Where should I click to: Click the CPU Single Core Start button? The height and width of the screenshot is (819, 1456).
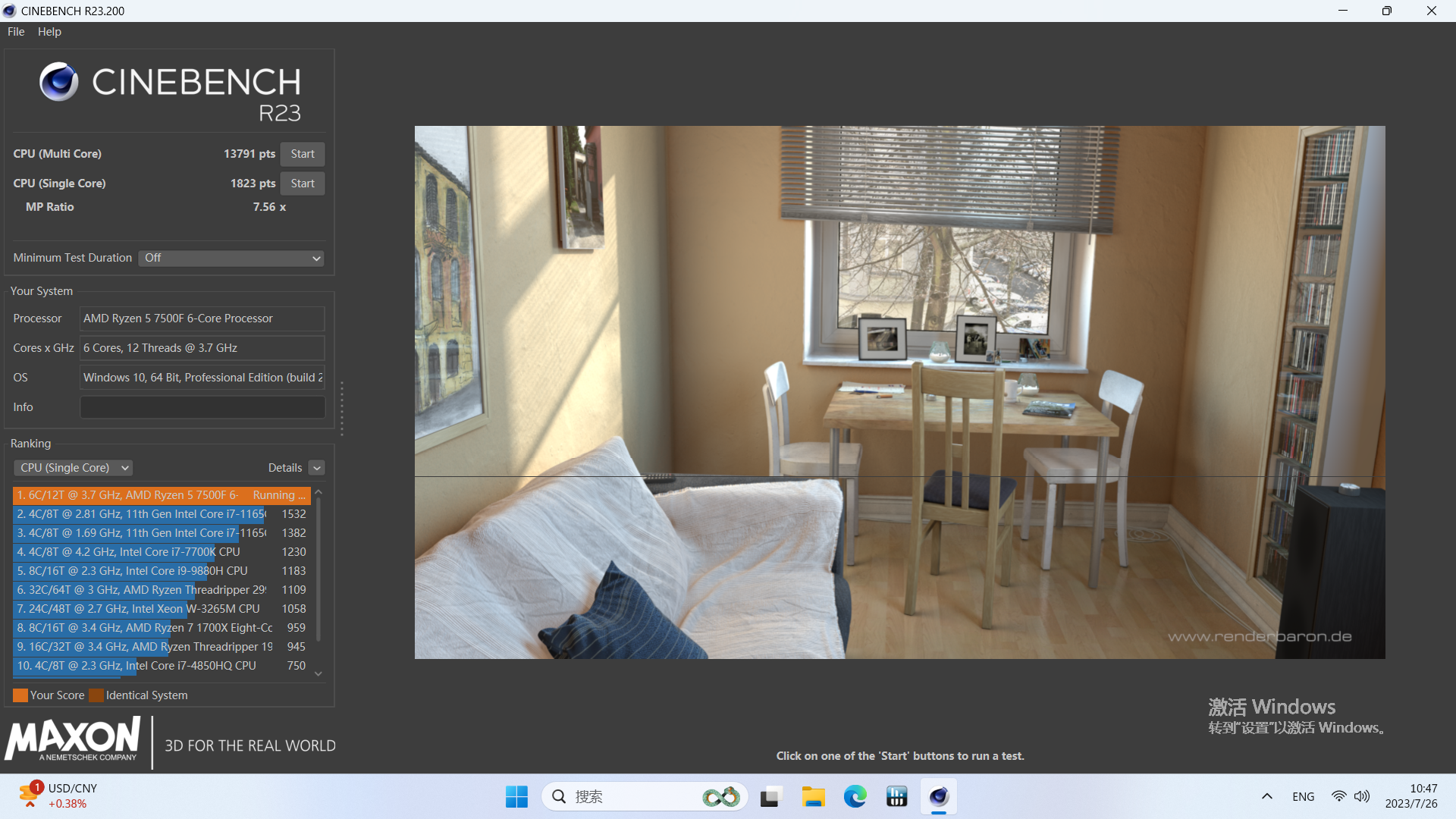(x=303, y=183)
